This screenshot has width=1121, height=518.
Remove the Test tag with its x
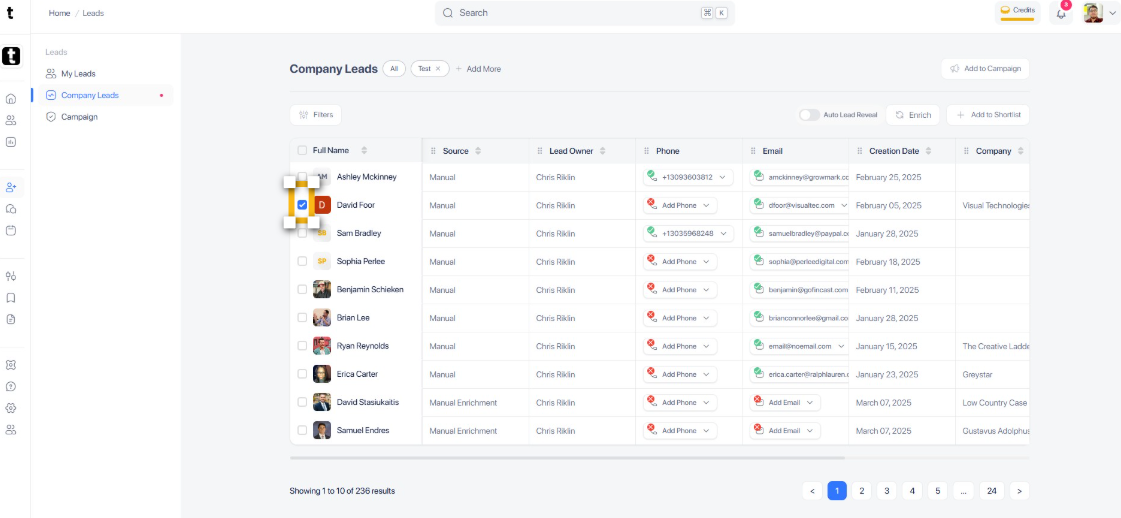coord(438,69)
